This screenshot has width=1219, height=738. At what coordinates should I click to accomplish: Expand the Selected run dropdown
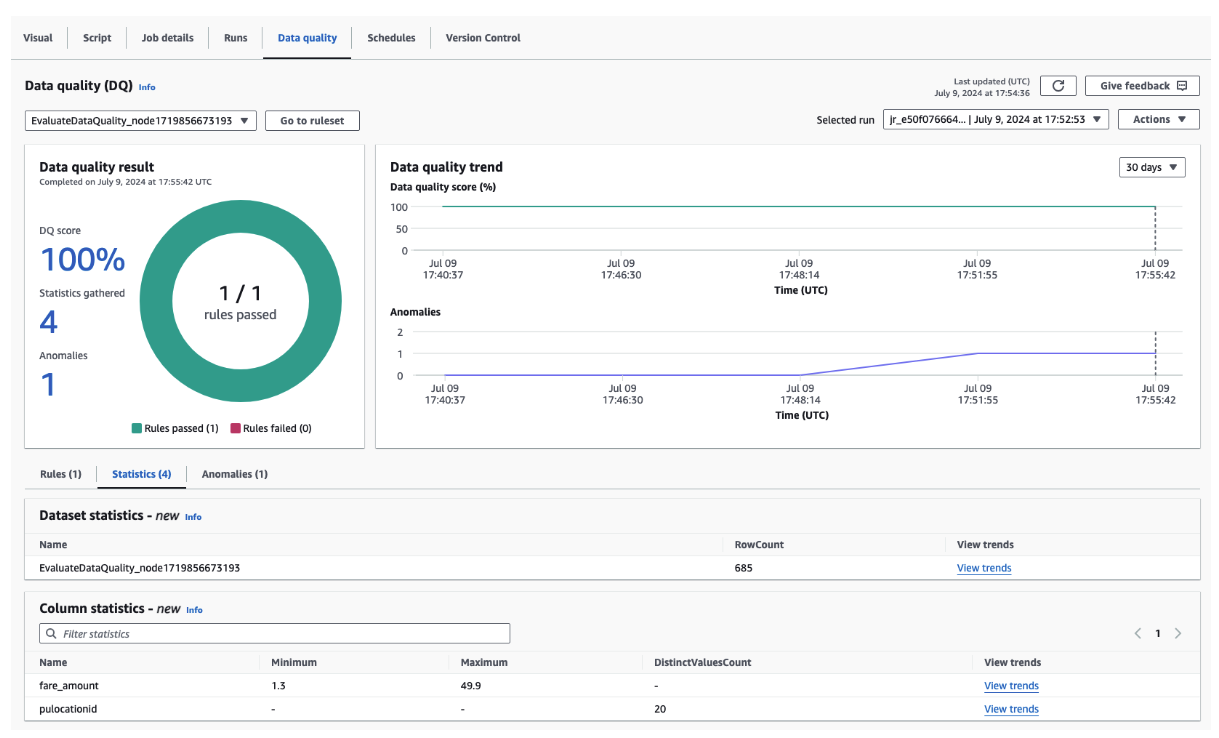click(995, 120)
